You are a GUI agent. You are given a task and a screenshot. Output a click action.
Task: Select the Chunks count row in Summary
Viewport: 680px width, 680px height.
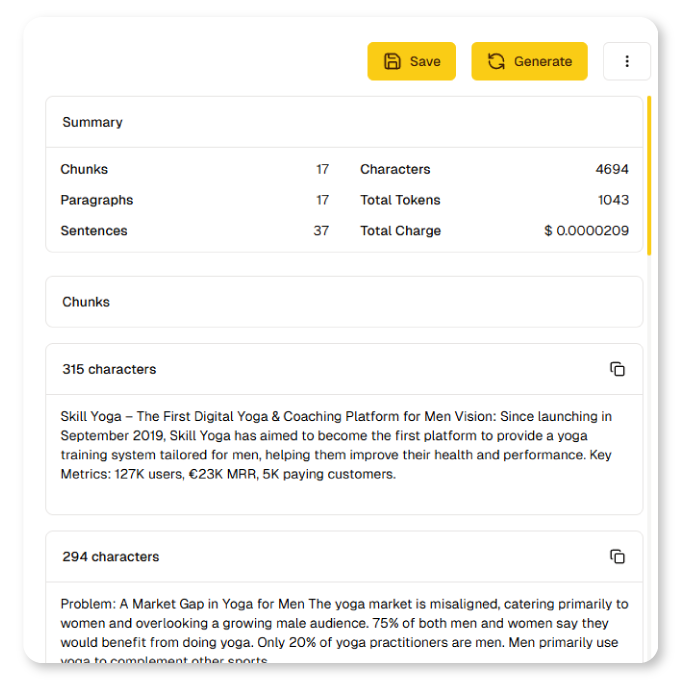pos(195,169)
